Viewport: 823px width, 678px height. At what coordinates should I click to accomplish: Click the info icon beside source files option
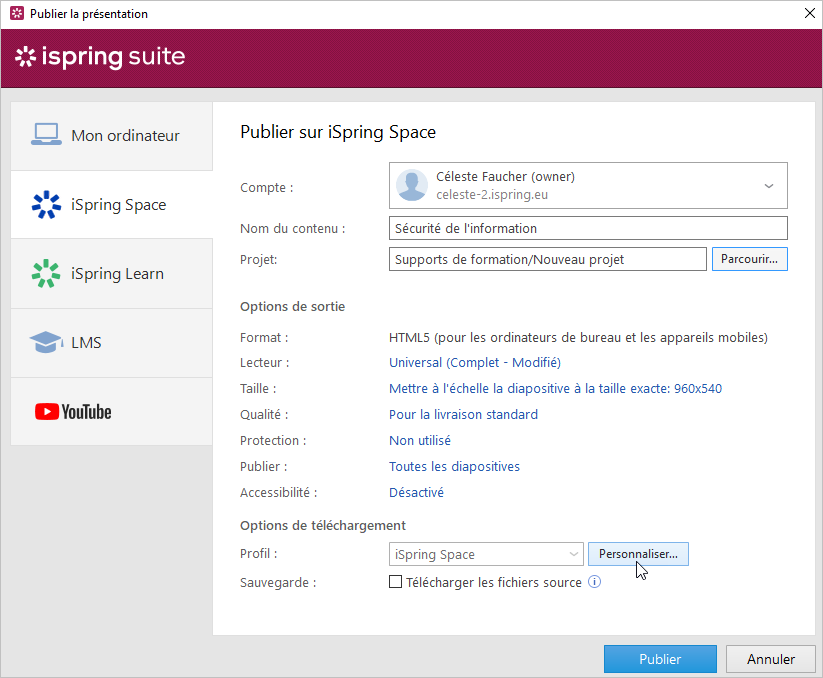pos(595,582)
